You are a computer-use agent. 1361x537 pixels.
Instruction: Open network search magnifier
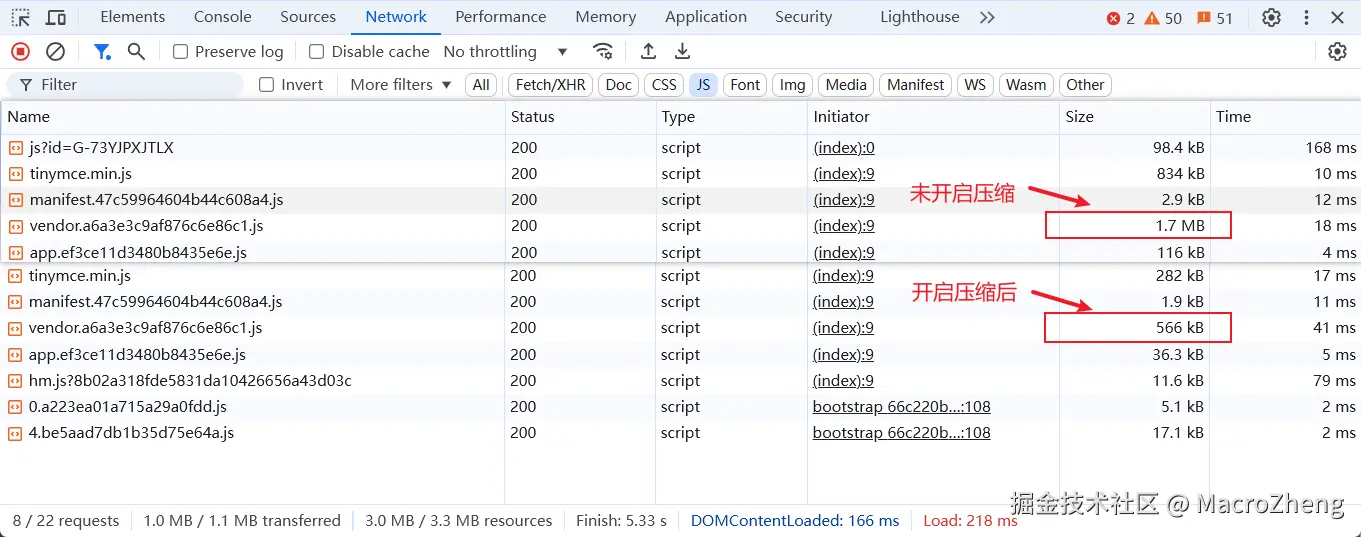pyautogui.click(x=137, y=51)
